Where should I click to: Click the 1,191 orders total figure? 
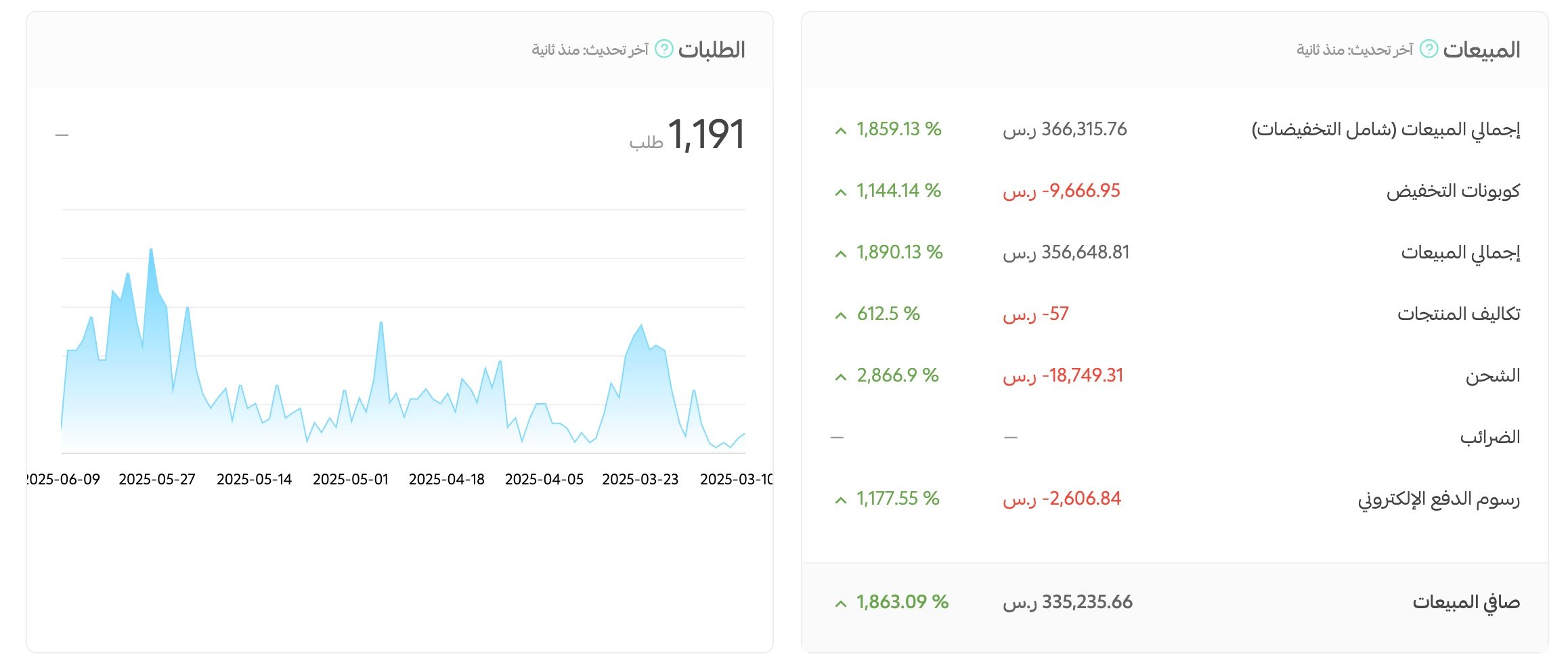click(706, 134)
